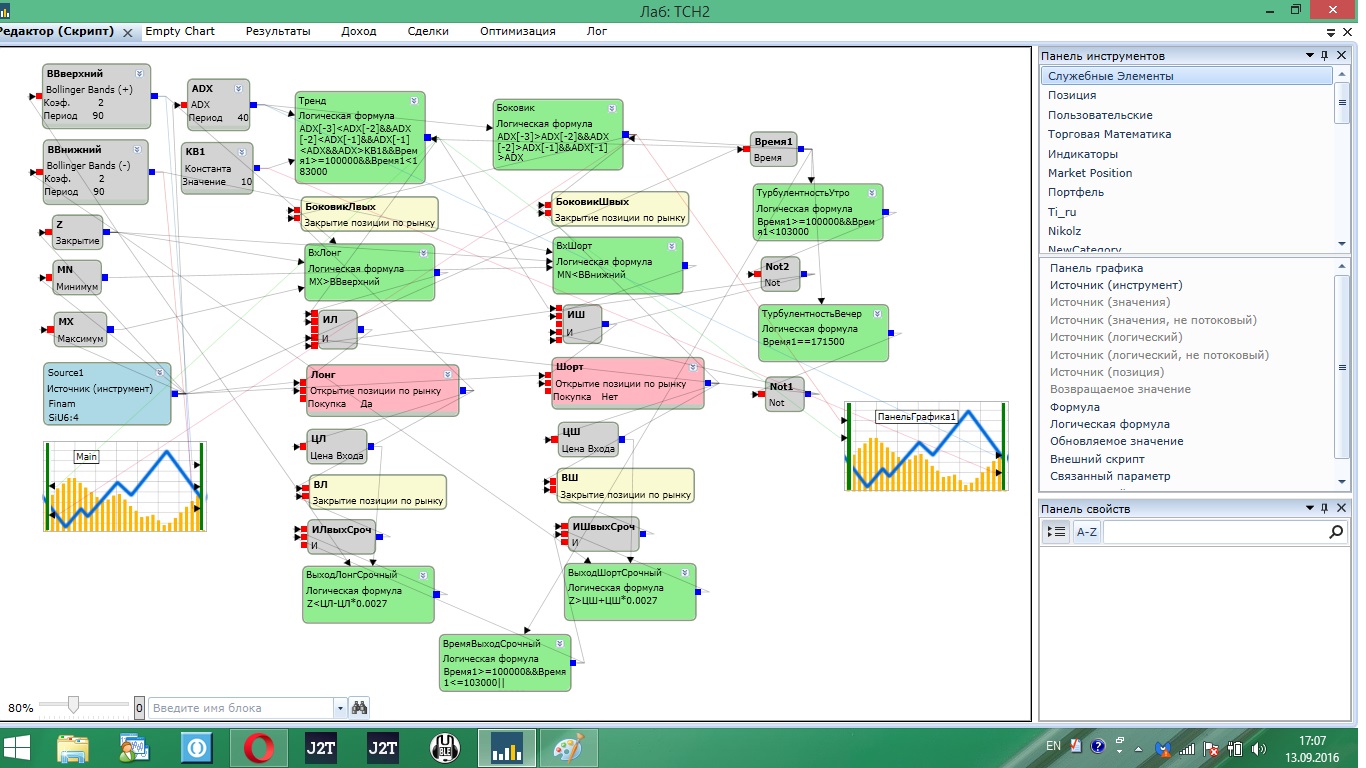The image size is (1366, 768).
Task: Open the document tabs list dropdown
Action: [x=1331, y=33]
